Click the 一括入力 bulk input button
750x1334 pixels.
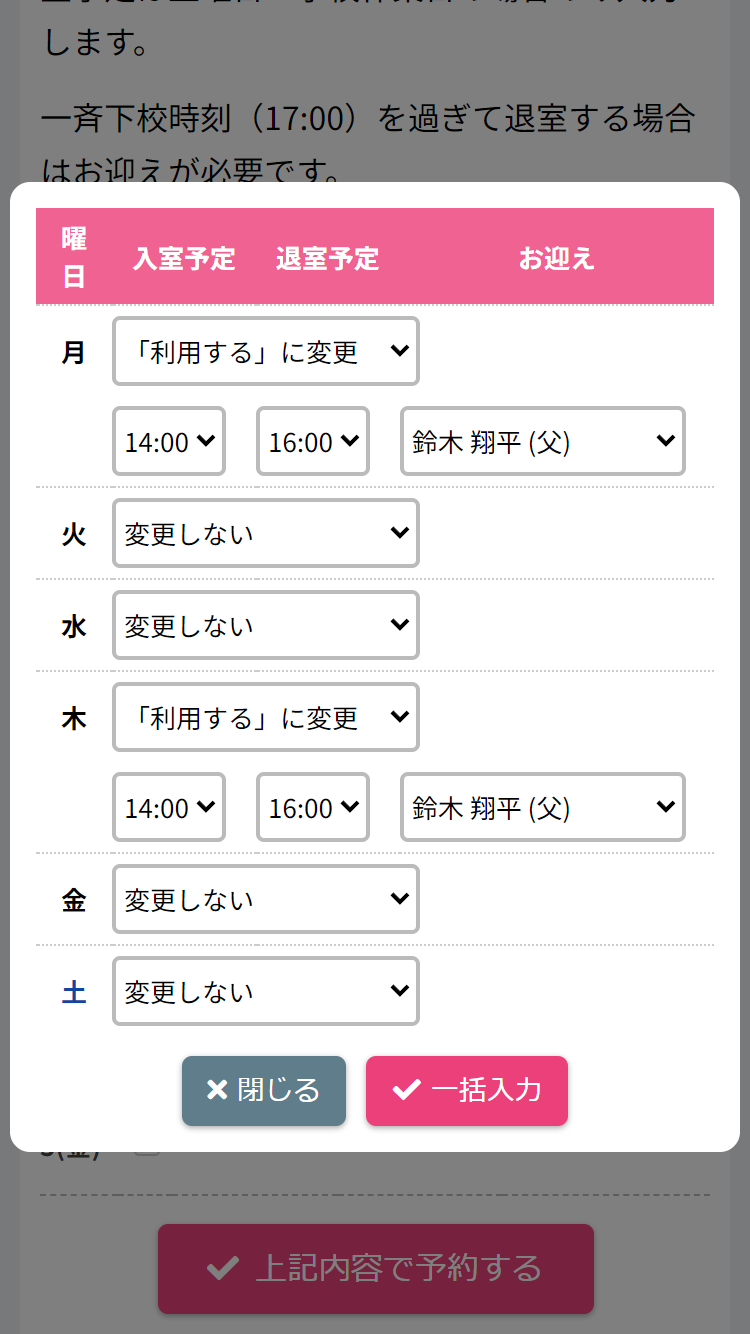coord(467,1090)
